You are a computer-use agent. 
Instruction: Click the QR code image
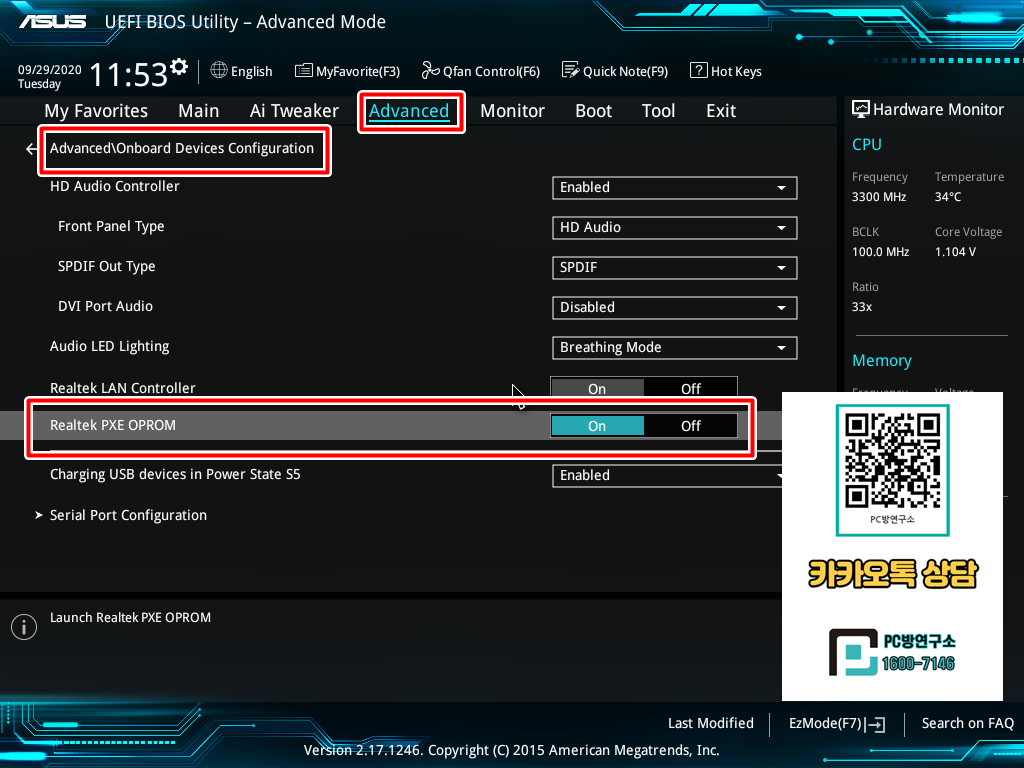pyautogui.click(x=892, y=461)
